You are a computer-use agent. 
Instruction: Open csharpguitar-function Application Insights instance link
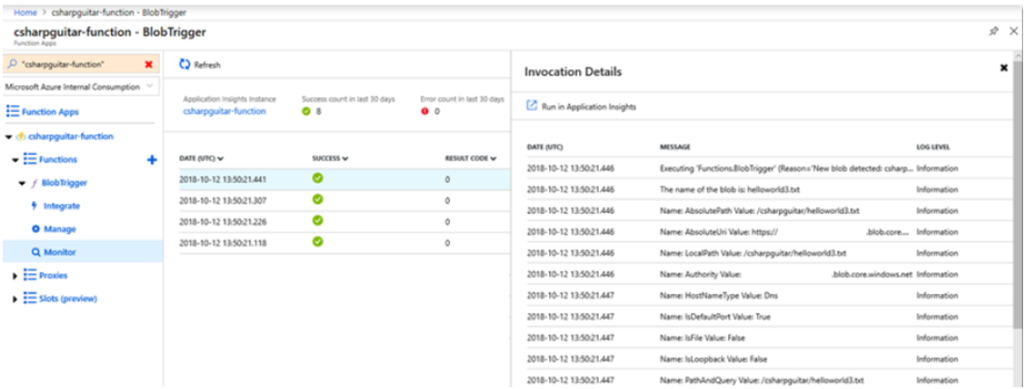click(225, 111)
